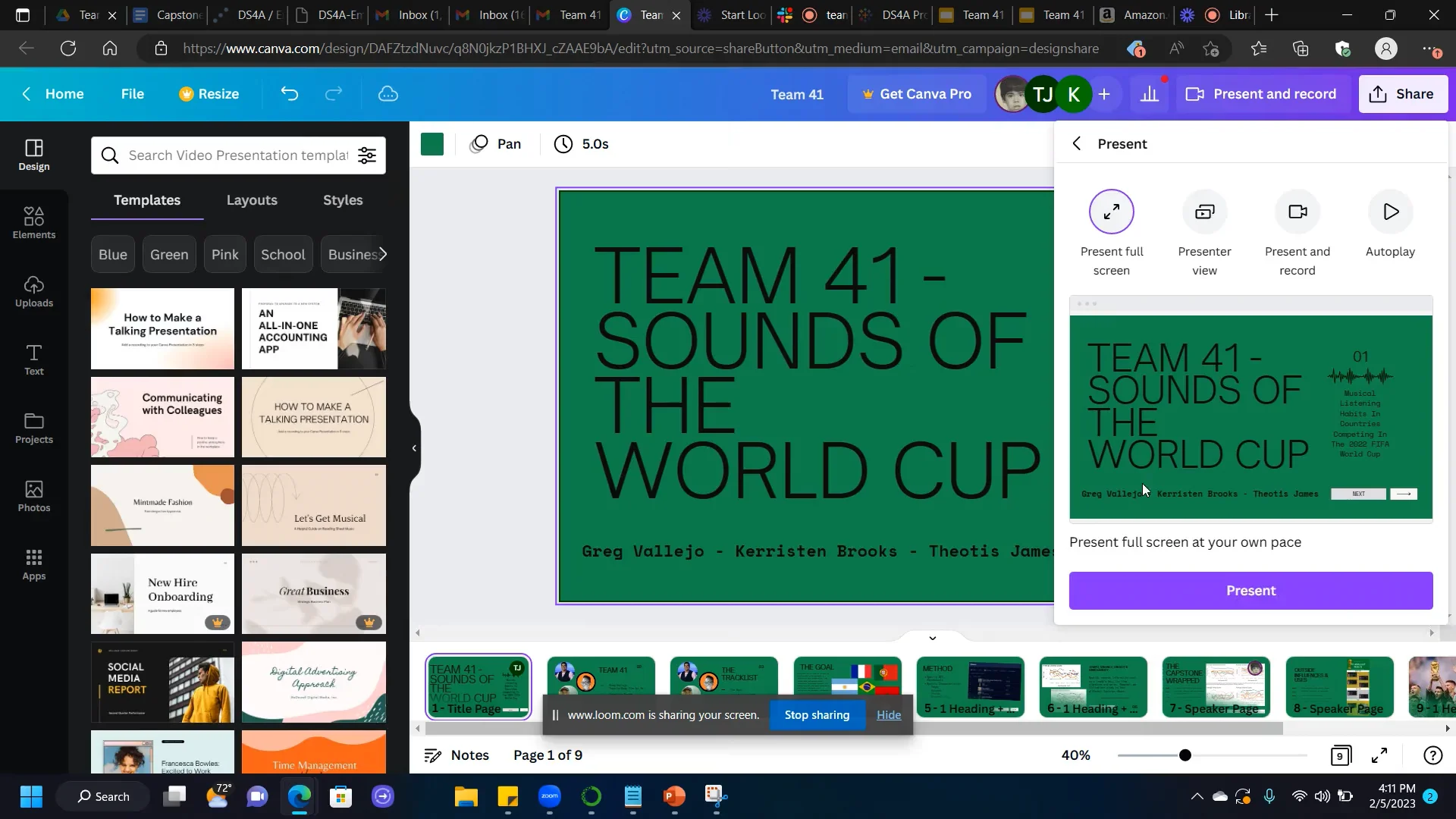Image resolution: width=1456 pixels, height=819 pixels.
Task: Click the undo arrow icon
Action: pos(289,94)
